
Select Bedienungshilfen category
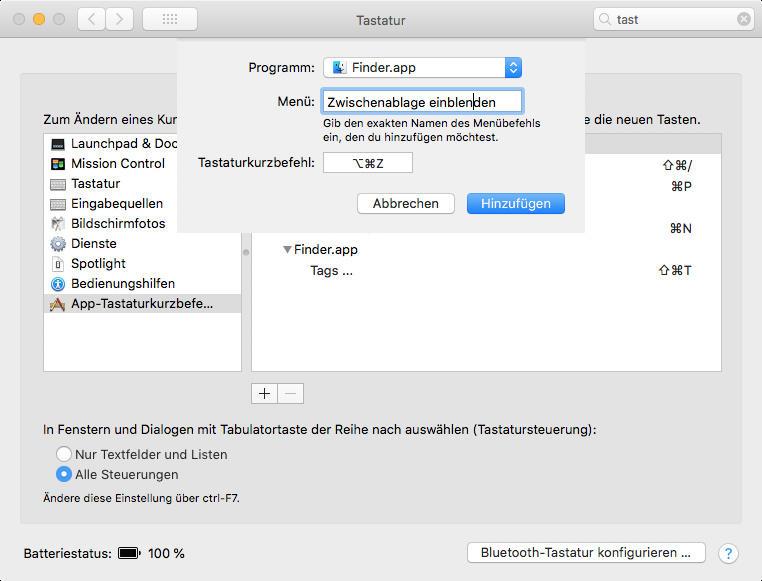142,284
